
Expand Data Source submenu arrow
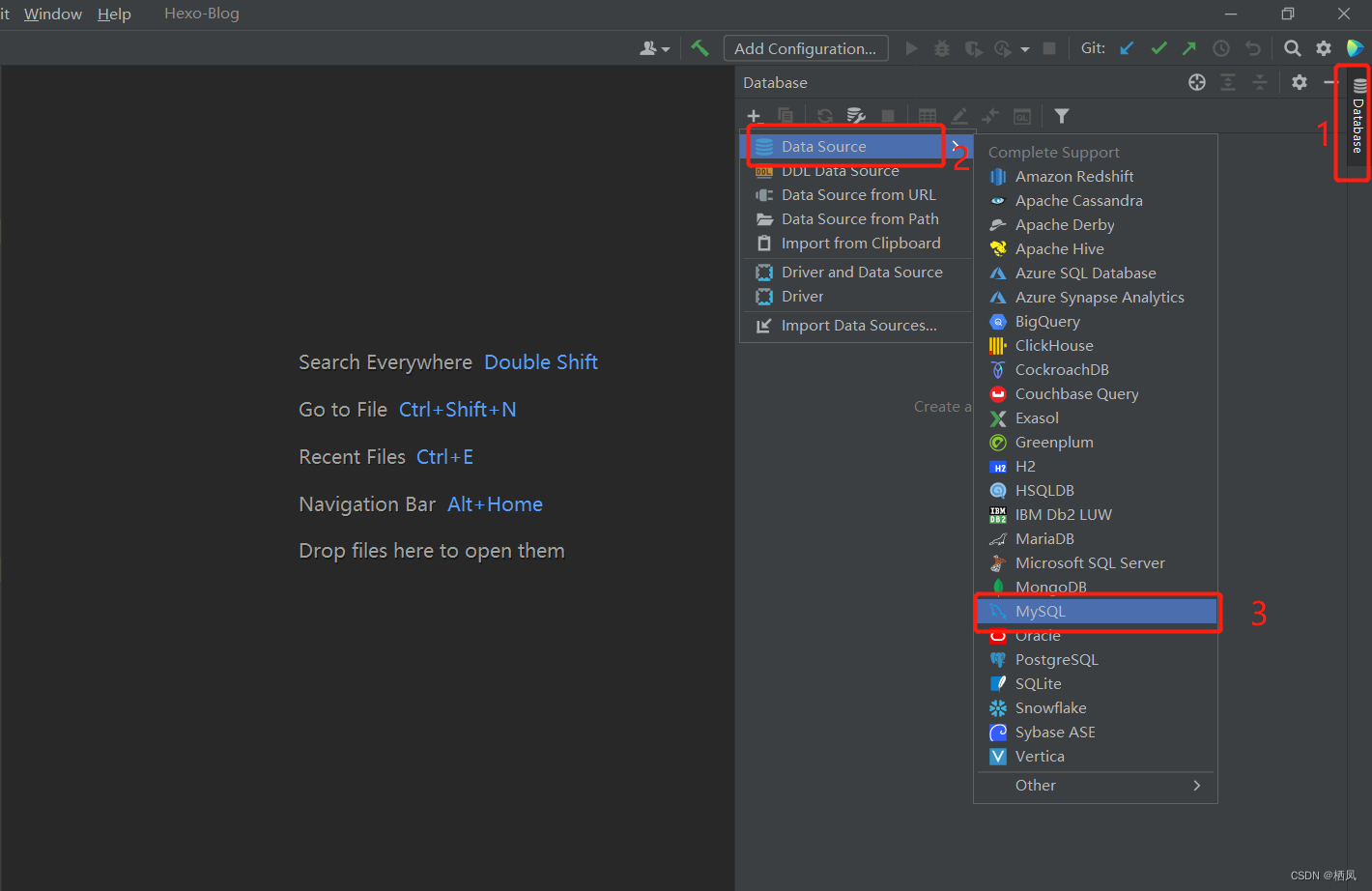955,146
